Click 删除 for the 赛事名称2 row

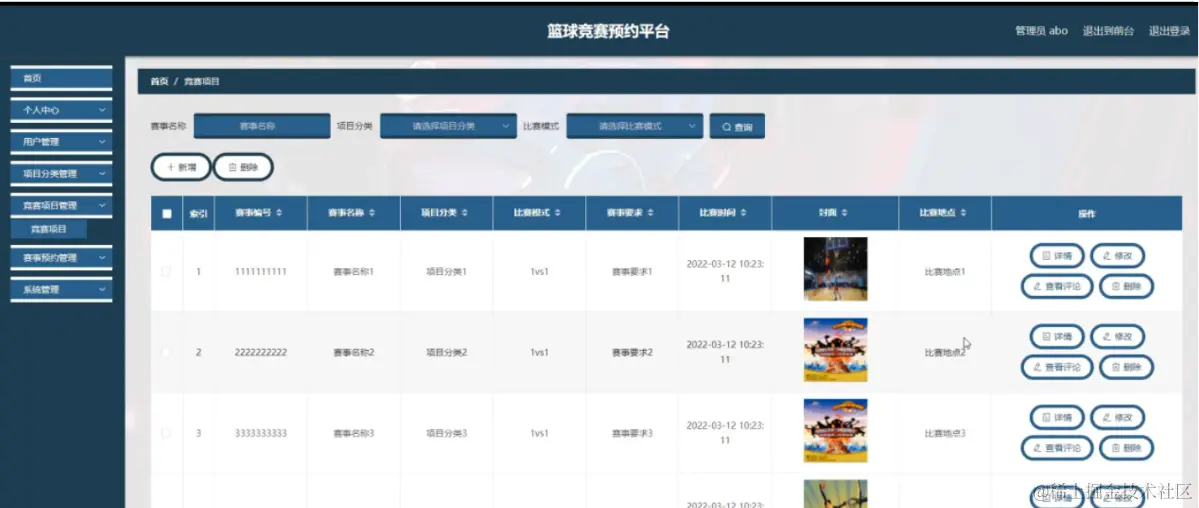1126,367
